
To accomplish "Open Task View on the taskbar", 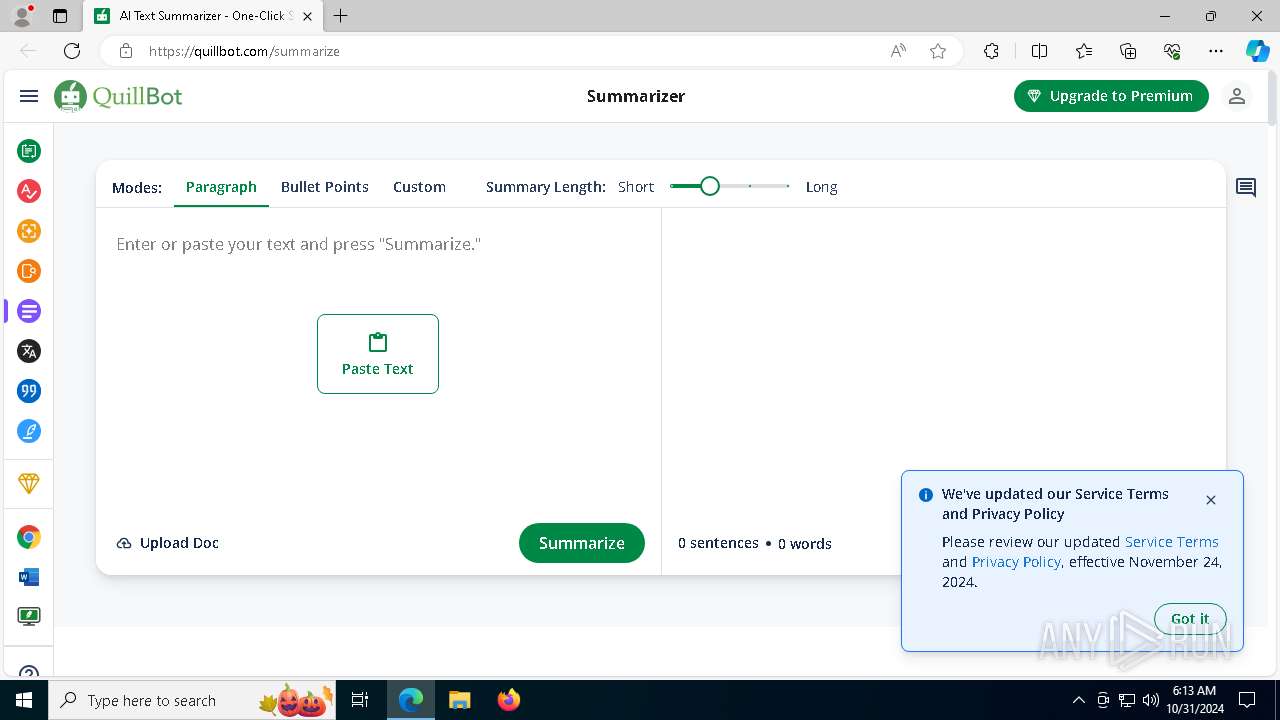I will [x=361, y=700].
